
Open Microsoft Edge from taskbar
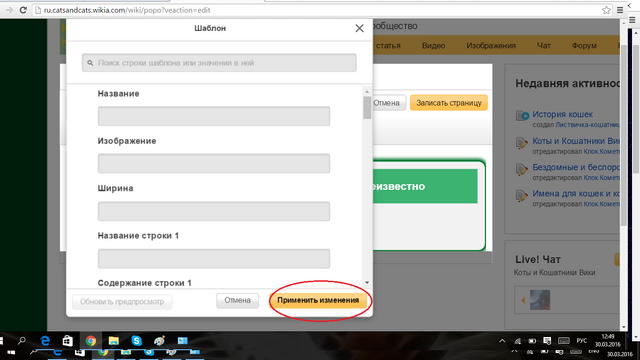[x=45, y=340]
